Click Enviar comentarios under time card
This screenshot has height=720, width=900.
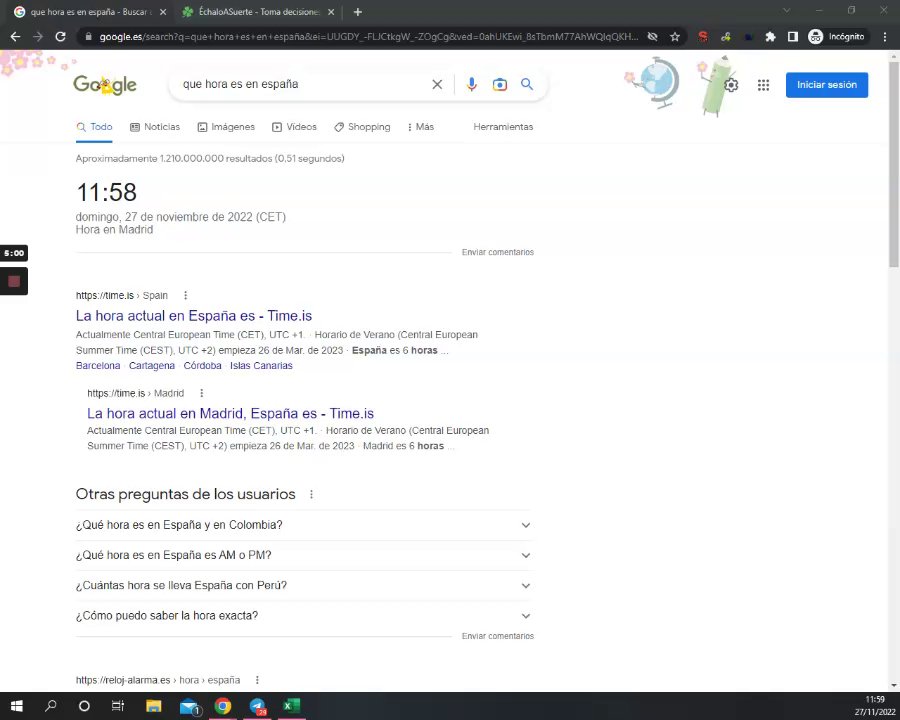pos(498,252)
